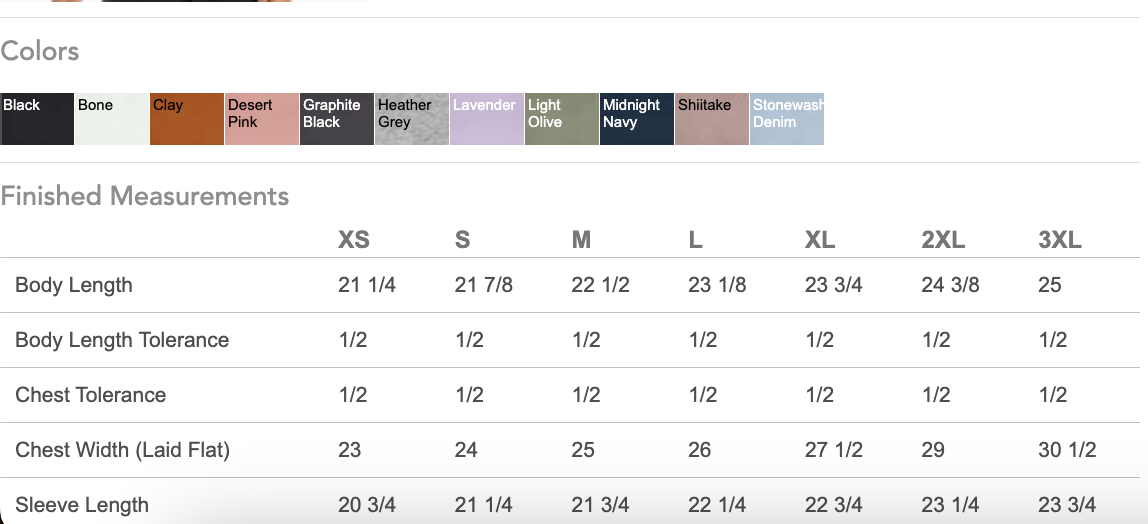Pick the Light Olive swatch
The height and width of the screenshot is (524, 1148).
coord(562,119)
